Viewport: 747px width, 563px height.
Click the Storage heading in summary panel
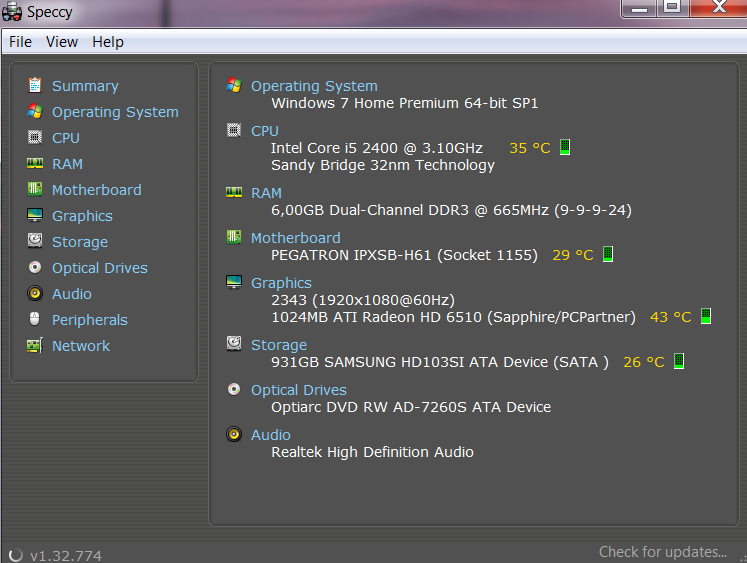coord(279,345)
